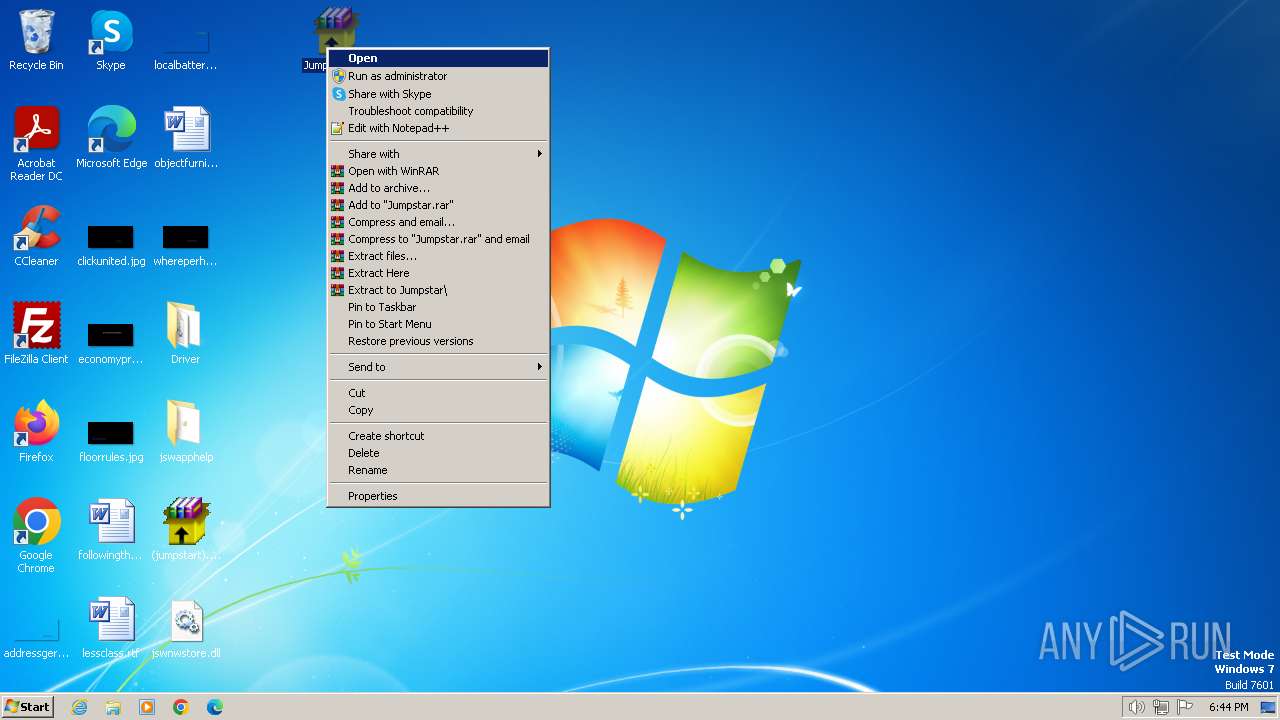Choose Rename in context menu
The width and height of the screenshot is (1280, 720).
tap(439, 470)
